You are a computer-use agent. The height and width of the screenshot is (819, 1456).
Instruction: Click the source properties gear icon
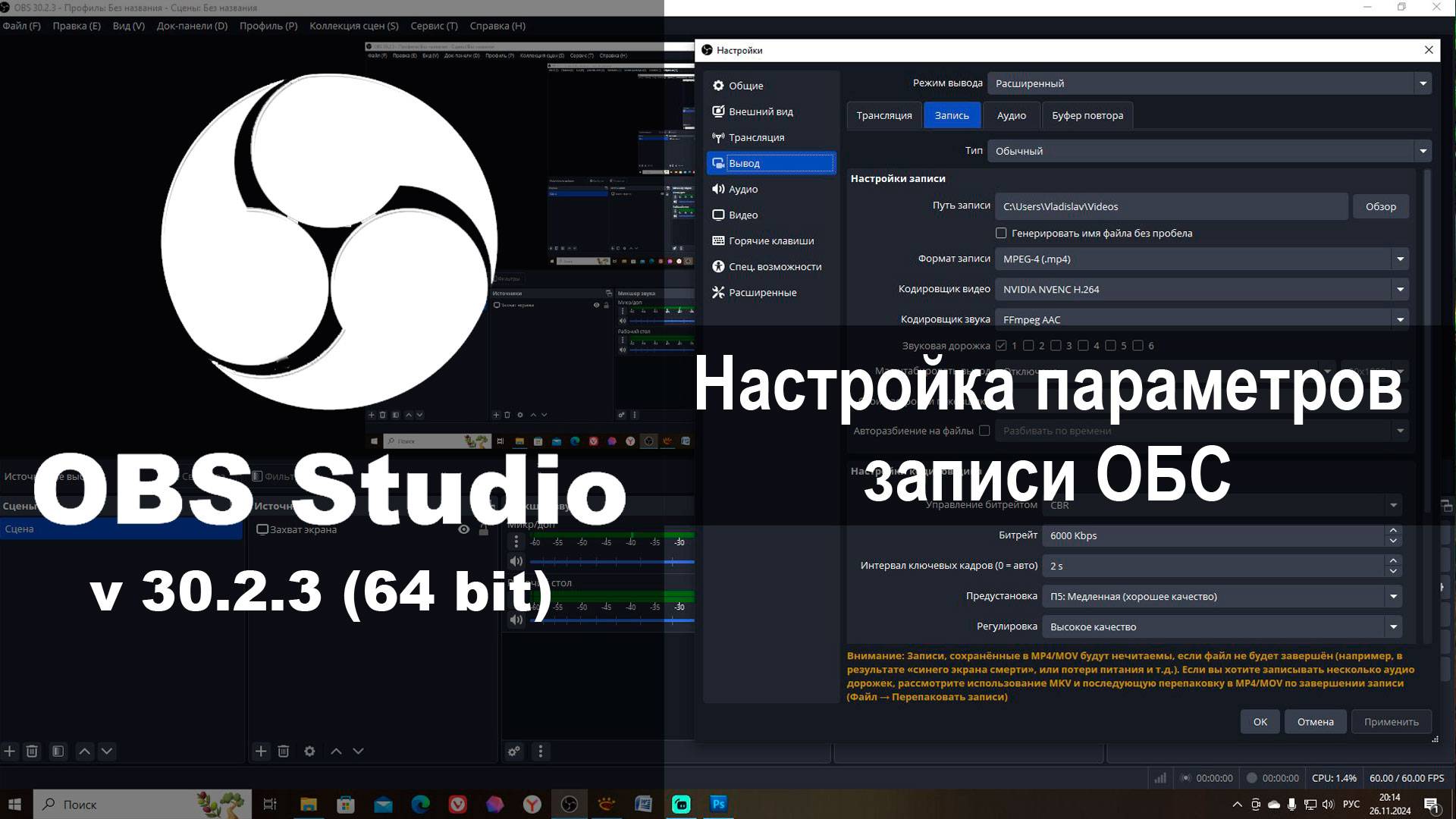[x=309, y=751]
